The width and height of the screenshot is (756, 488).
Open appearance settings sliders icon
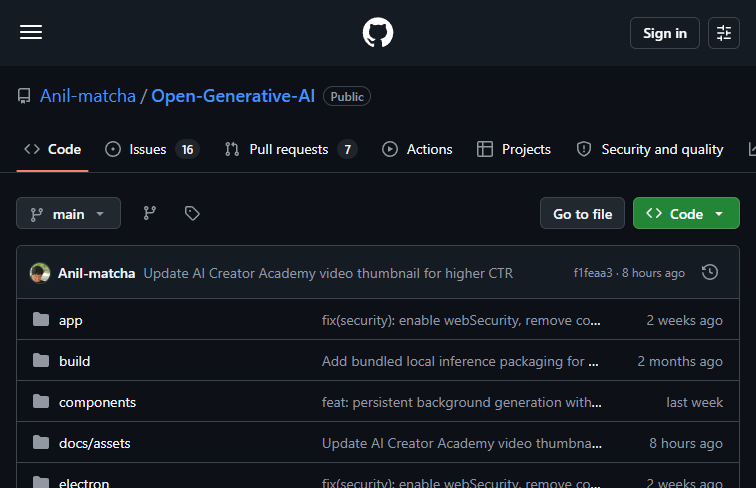[x=724, y=33]
